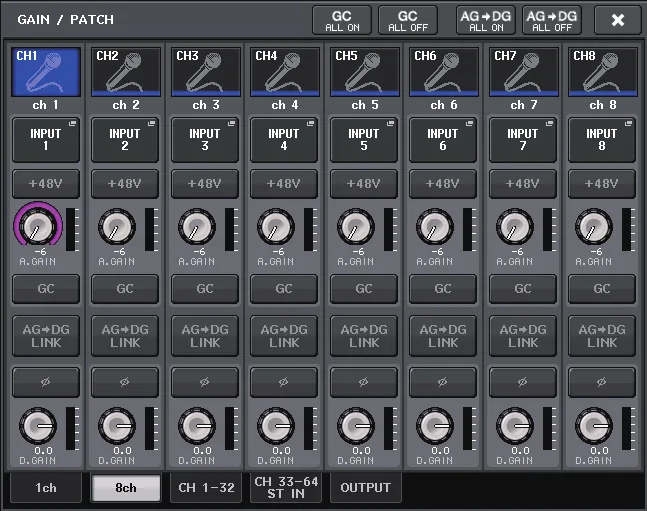The image size is (647, 511).
Task: Select the ch 7 D.GAIN knob
Action: coord(515,426)
